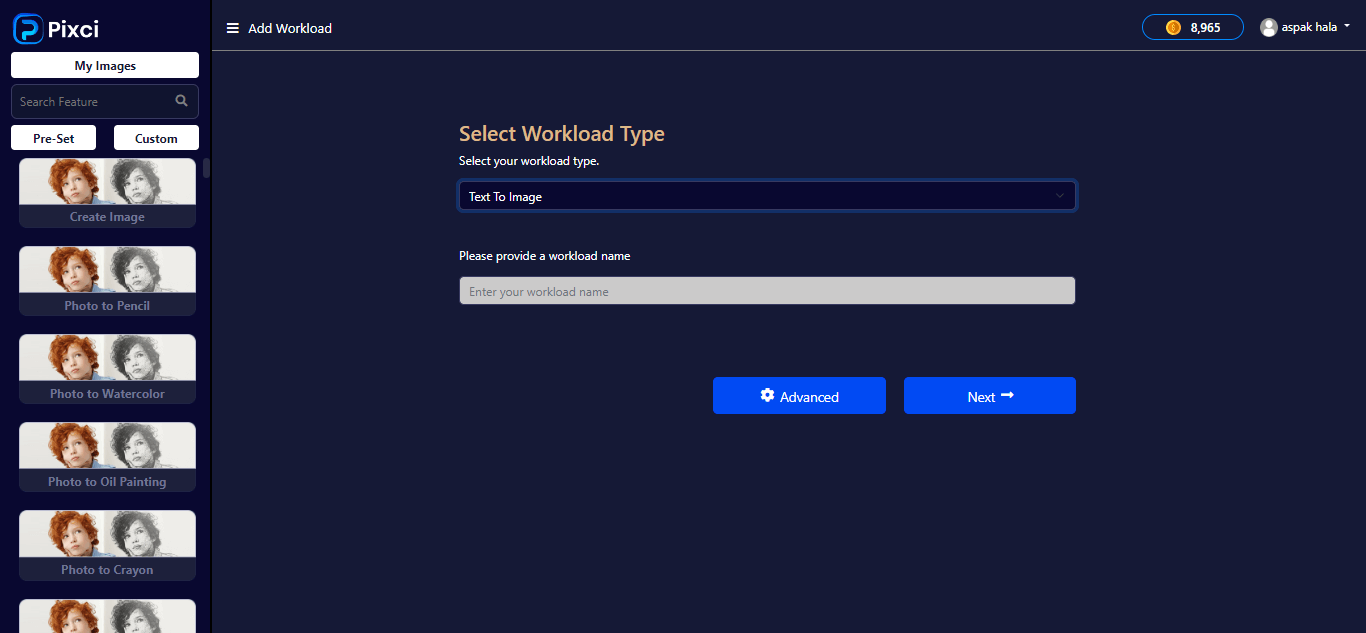The height and width of the screenshot is (633, 1366).
Task: Click the Advanced button
Action: pyautogui.click(x=799, y=396)
